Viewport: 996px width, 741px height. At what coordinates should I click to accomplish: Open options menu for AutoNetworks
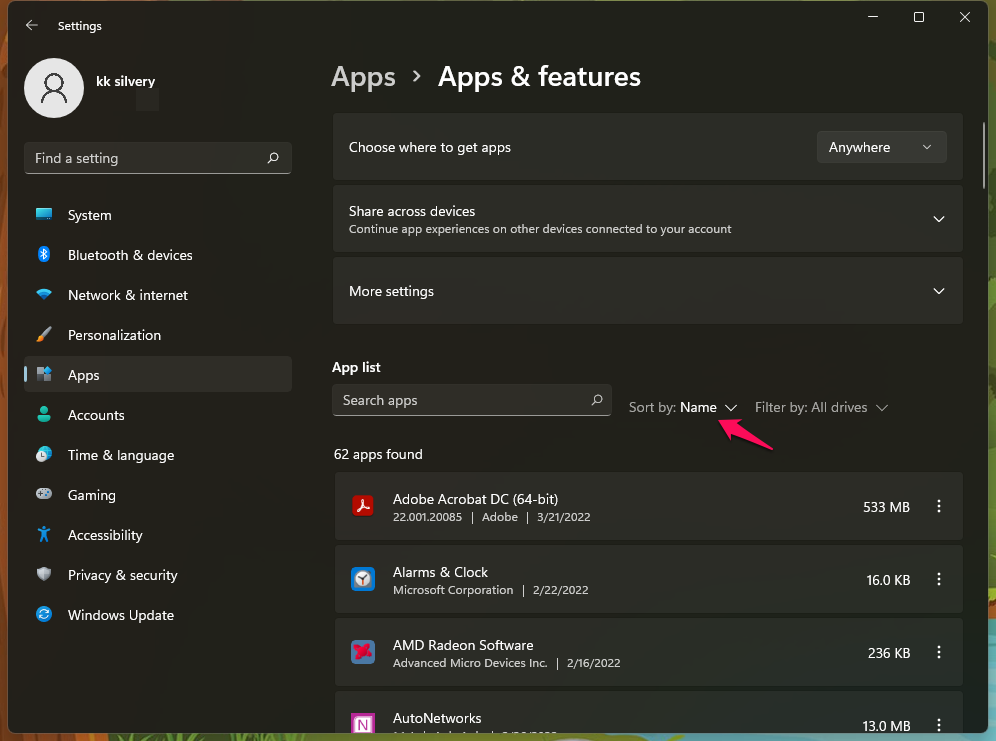[939, 724]
